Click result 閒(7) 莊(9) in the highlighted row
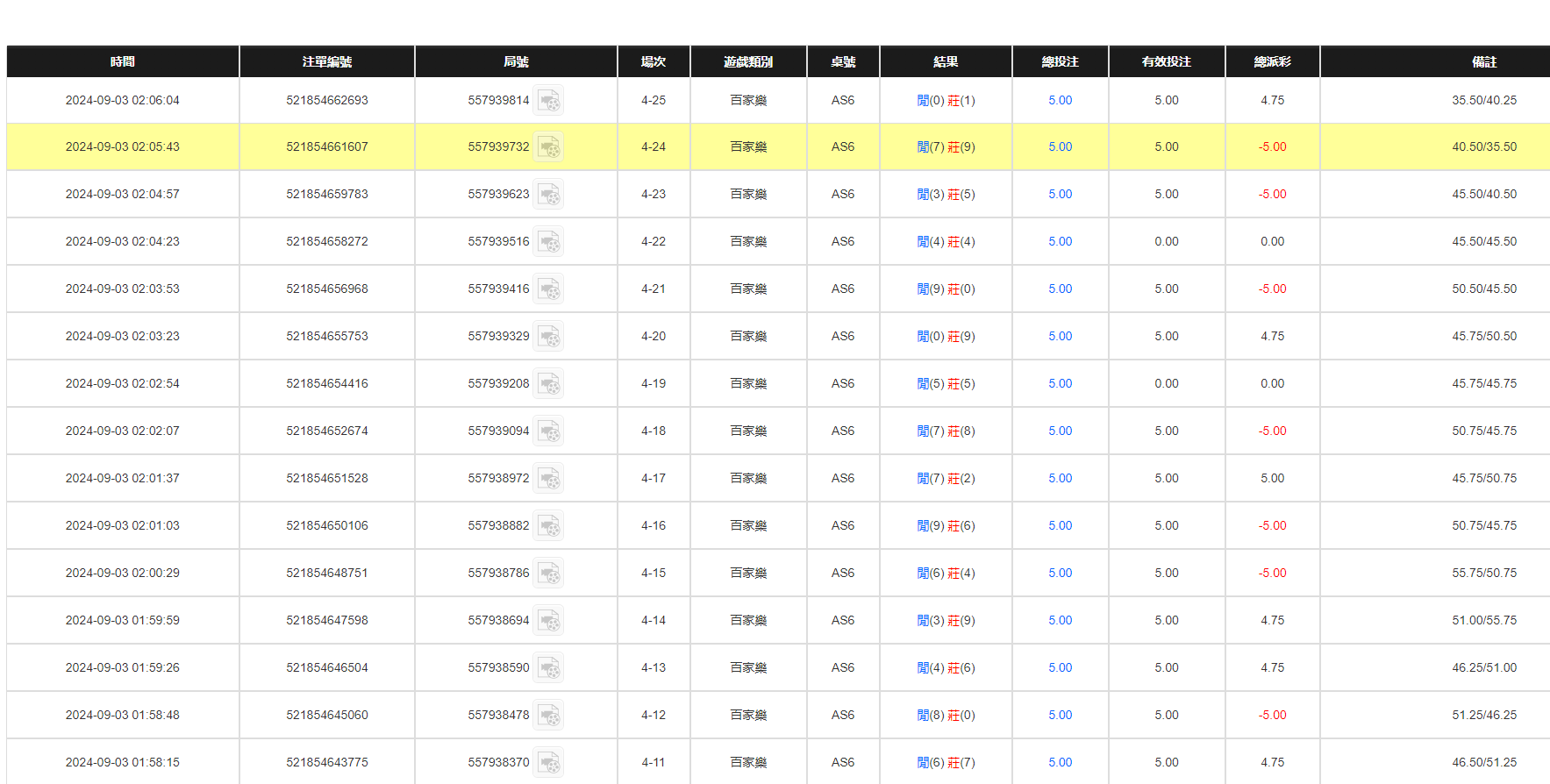 pos(946,147)
